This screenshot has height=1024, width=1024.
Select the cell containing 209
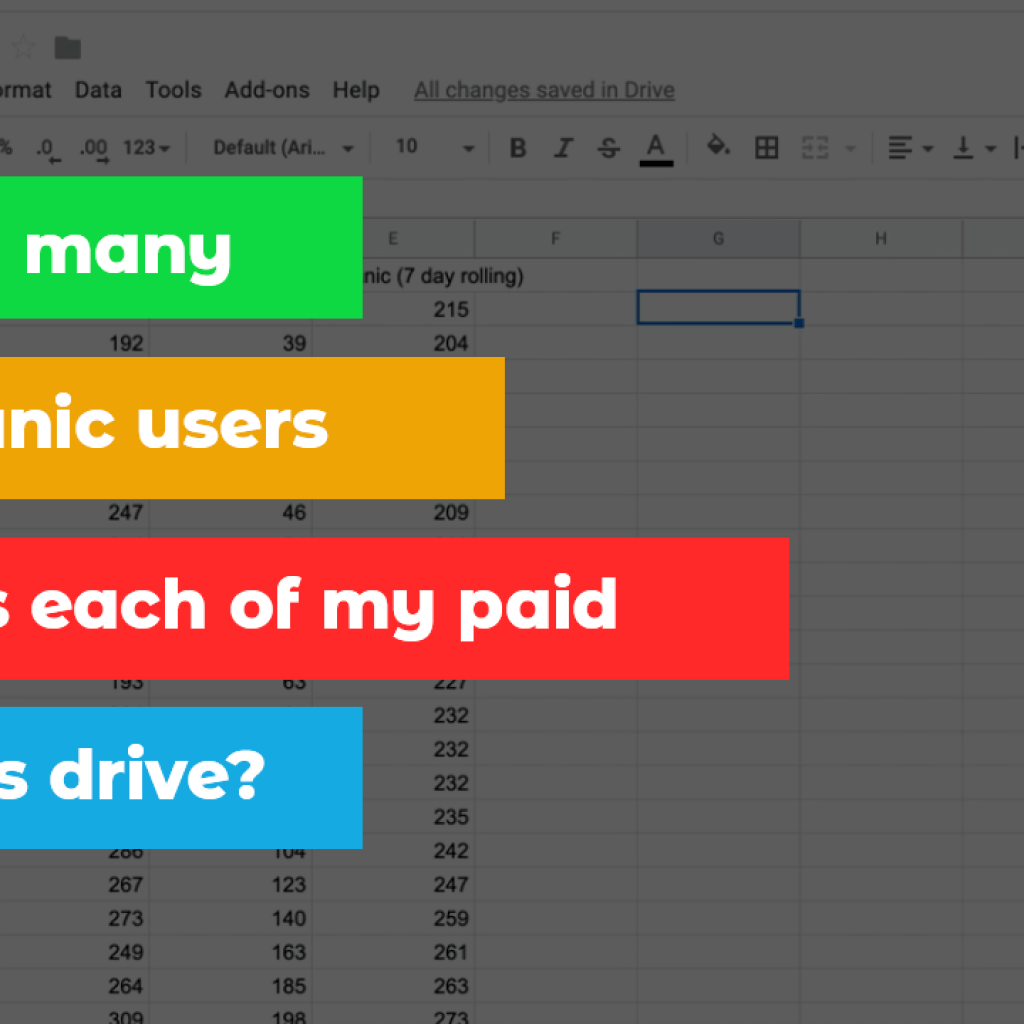pos(393,513)
